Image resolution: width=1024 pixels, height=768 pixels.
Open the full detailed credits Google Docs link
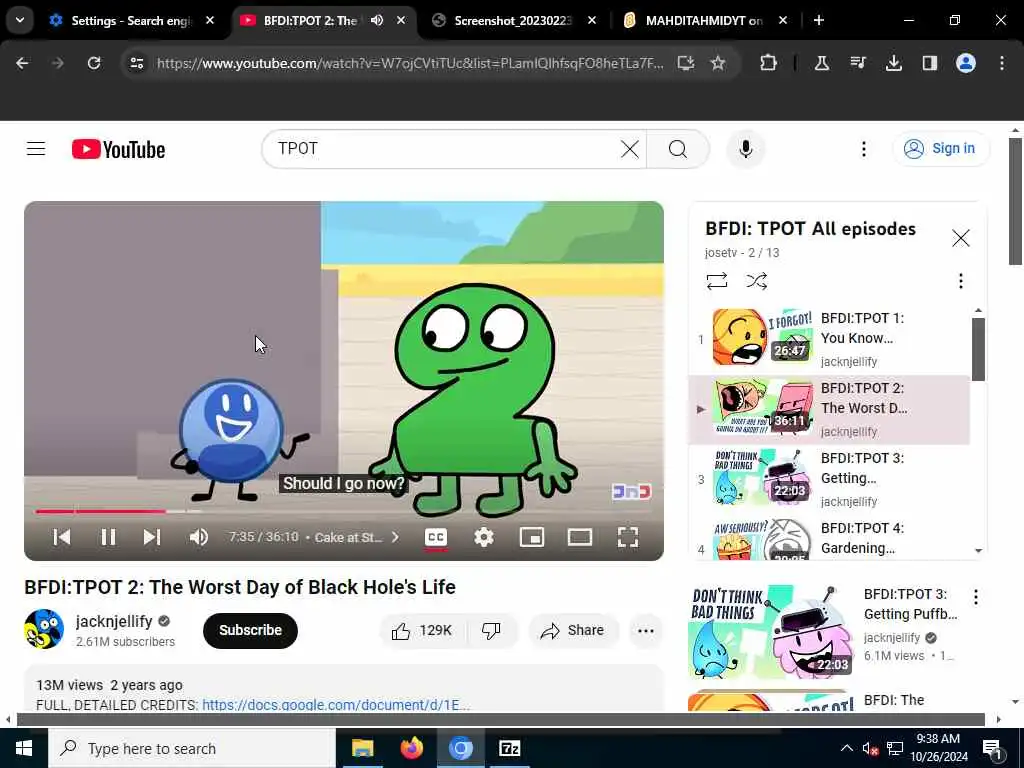(336, 705)
